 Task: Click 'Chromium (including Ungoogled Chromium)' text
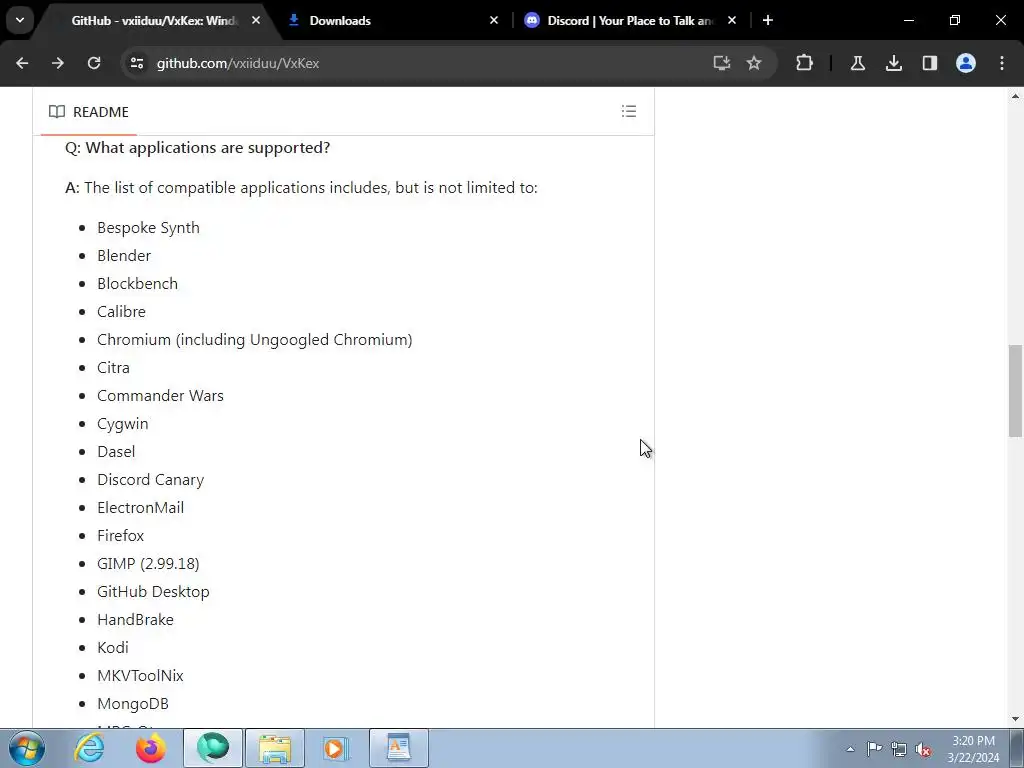[255, 340]
